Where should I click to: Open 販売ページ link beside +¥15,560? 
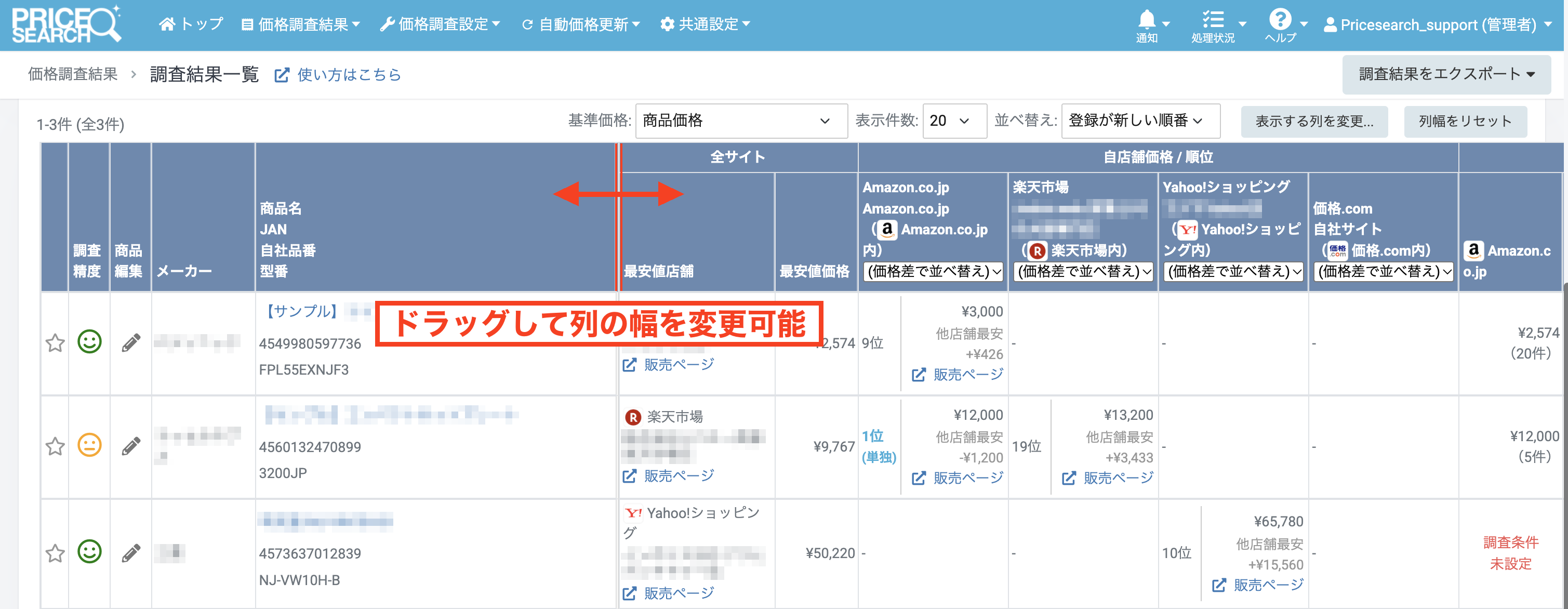tap(1257, 585)
